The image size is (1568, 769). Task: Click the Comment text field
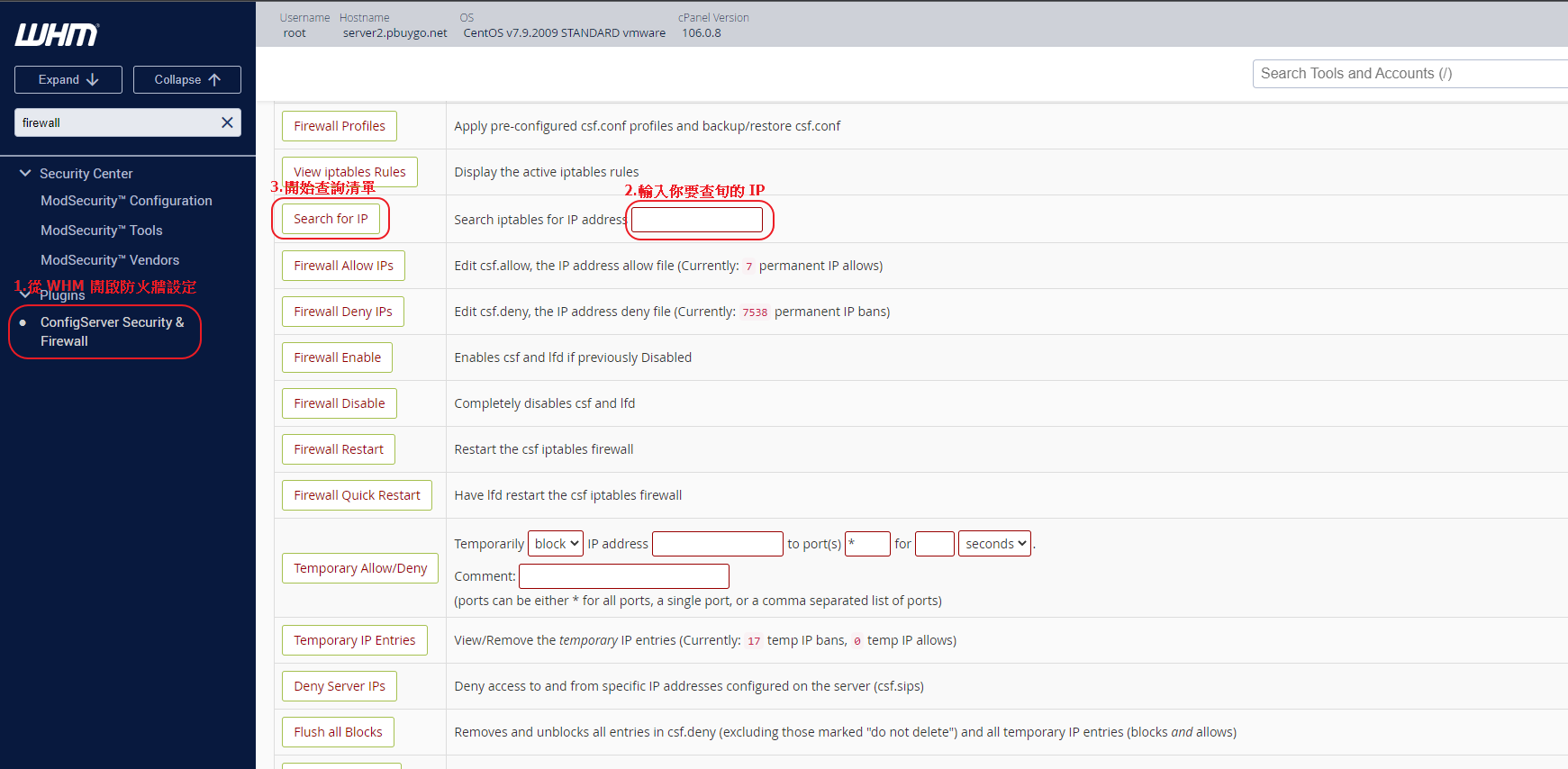point(624,576)
